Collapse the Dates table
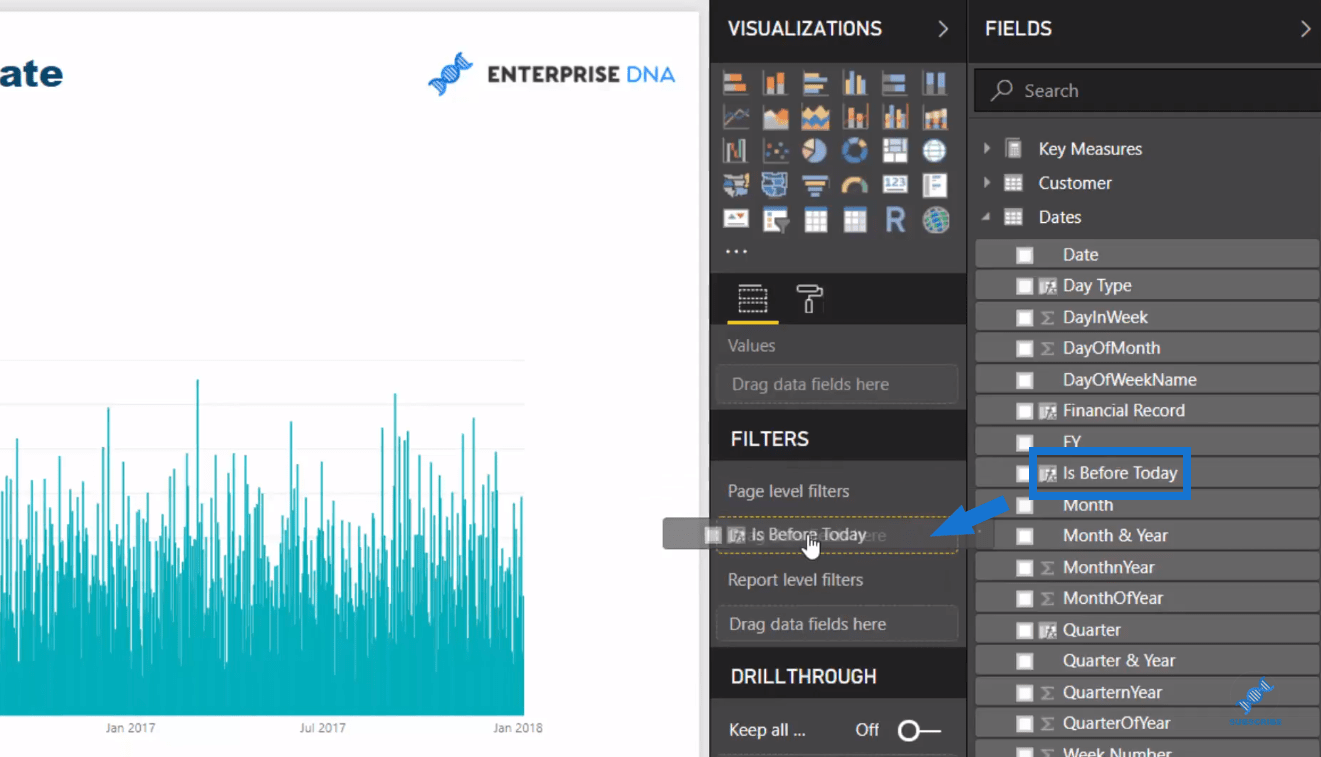 (x=987, y=217)
